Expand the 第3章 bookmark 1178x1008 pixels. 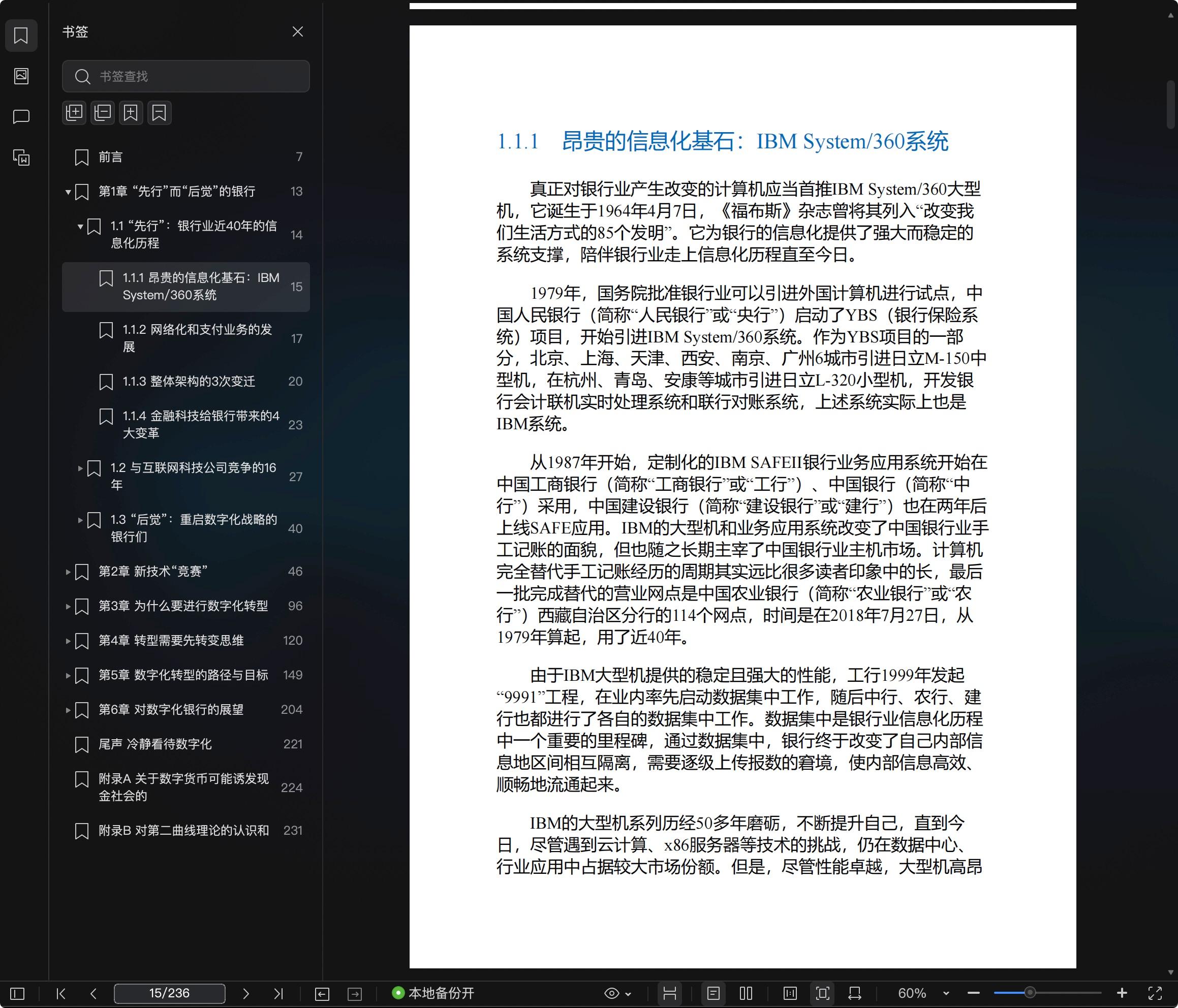pyautogui.click(x=68, y=606)
